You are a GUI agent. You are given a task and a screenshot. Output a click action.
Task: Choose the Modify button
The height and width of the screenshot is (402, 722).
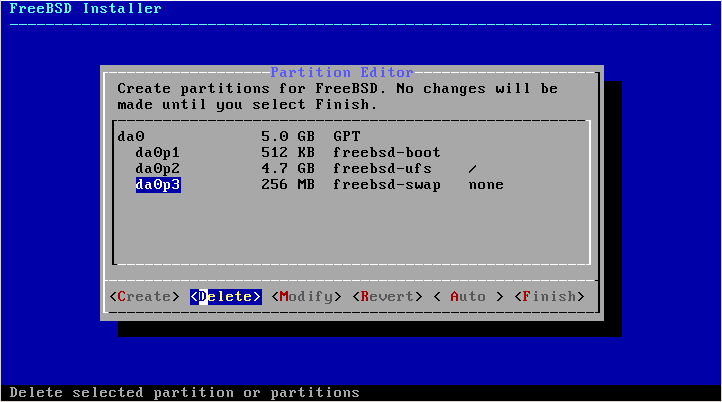pyautogui.click(x=306, y=297)
